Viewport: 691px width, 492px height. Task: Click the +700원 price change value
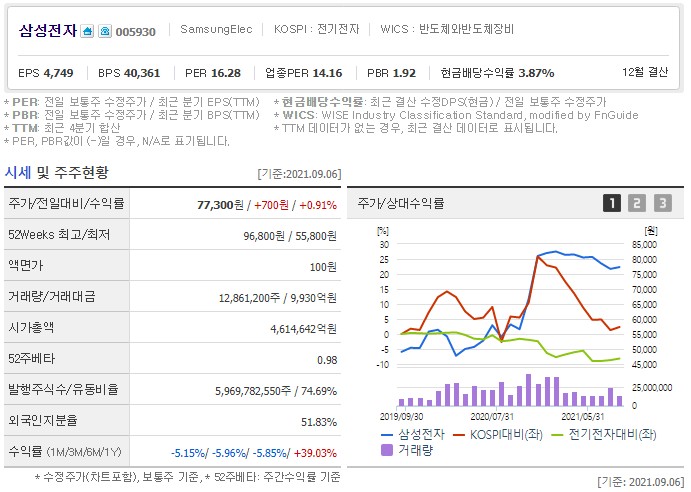(271, 205)
